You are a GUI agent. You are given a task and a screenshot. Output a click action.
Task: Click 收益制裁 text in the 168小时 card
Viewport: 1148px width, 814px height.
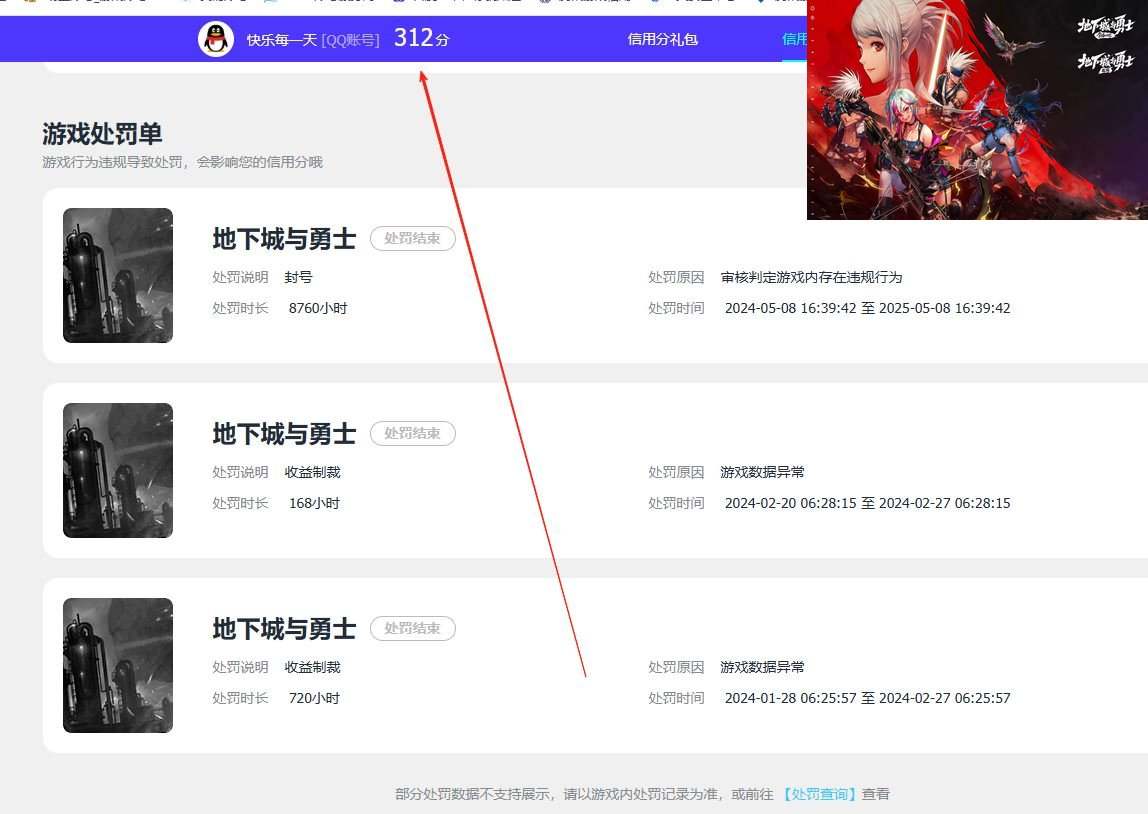pyautogui.click(x=313, y=472)
